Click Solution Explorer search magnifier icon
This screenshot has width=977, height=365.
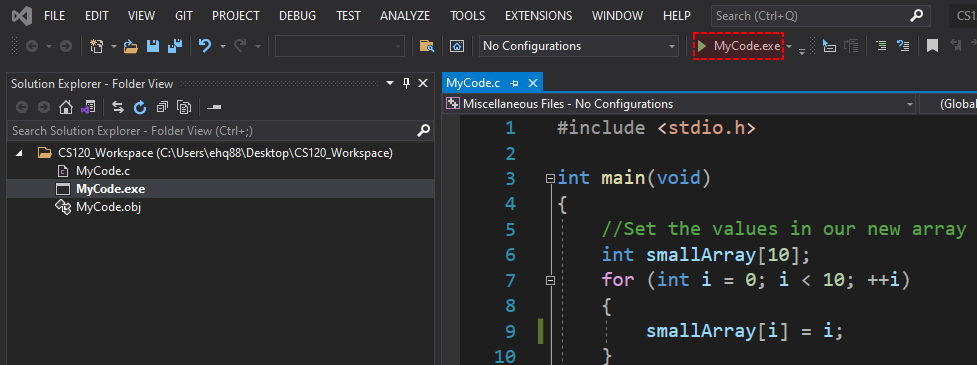pos(423,131)
